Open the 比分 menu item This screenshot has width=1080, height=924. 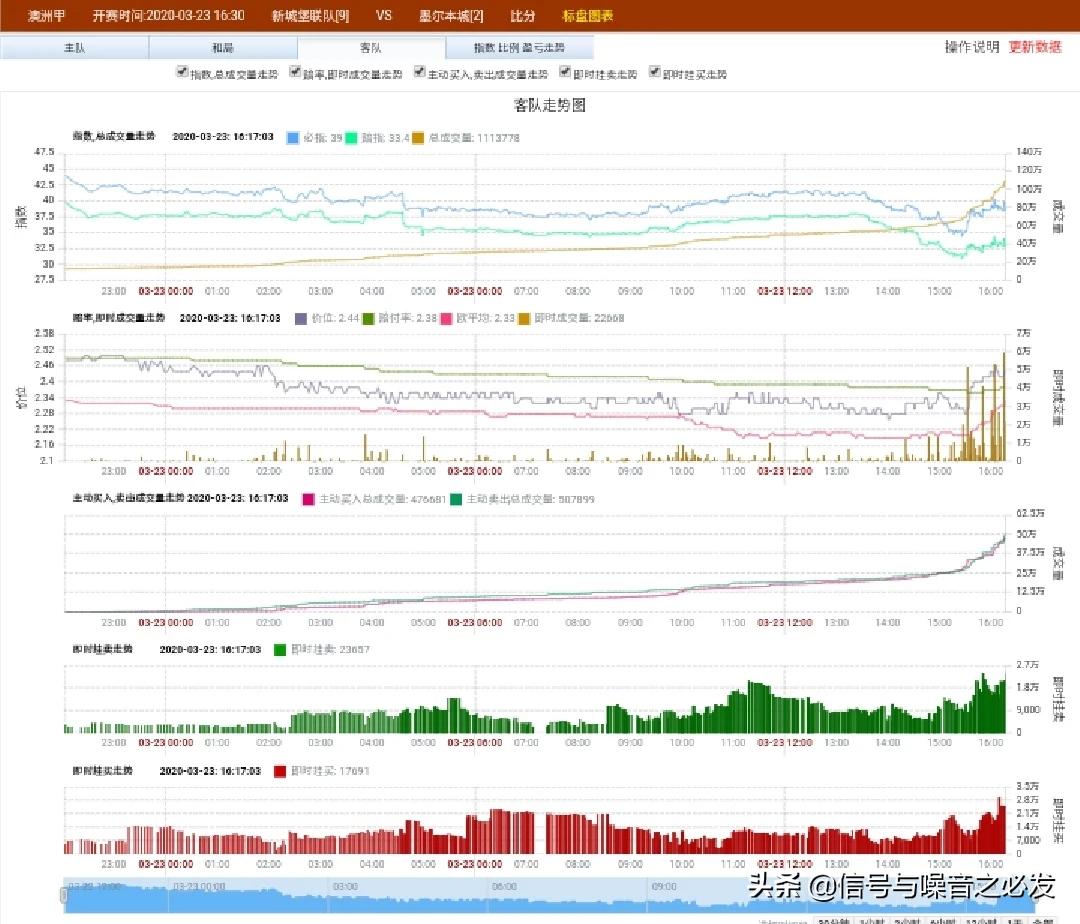pos(522,16)
